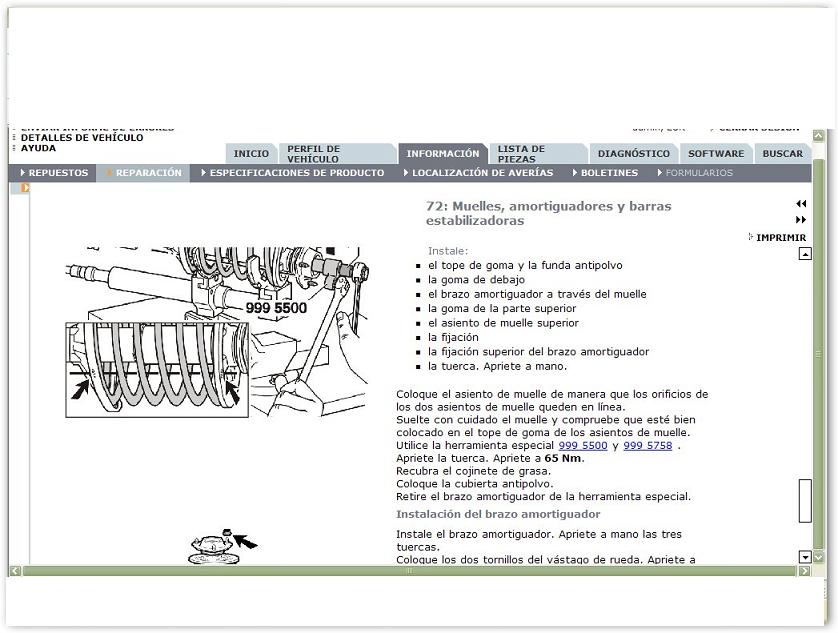This screenshot has width=838, height=633.
Task: Open the PERFIL DE VEHÍCULO tab
Action: [337, 153]
